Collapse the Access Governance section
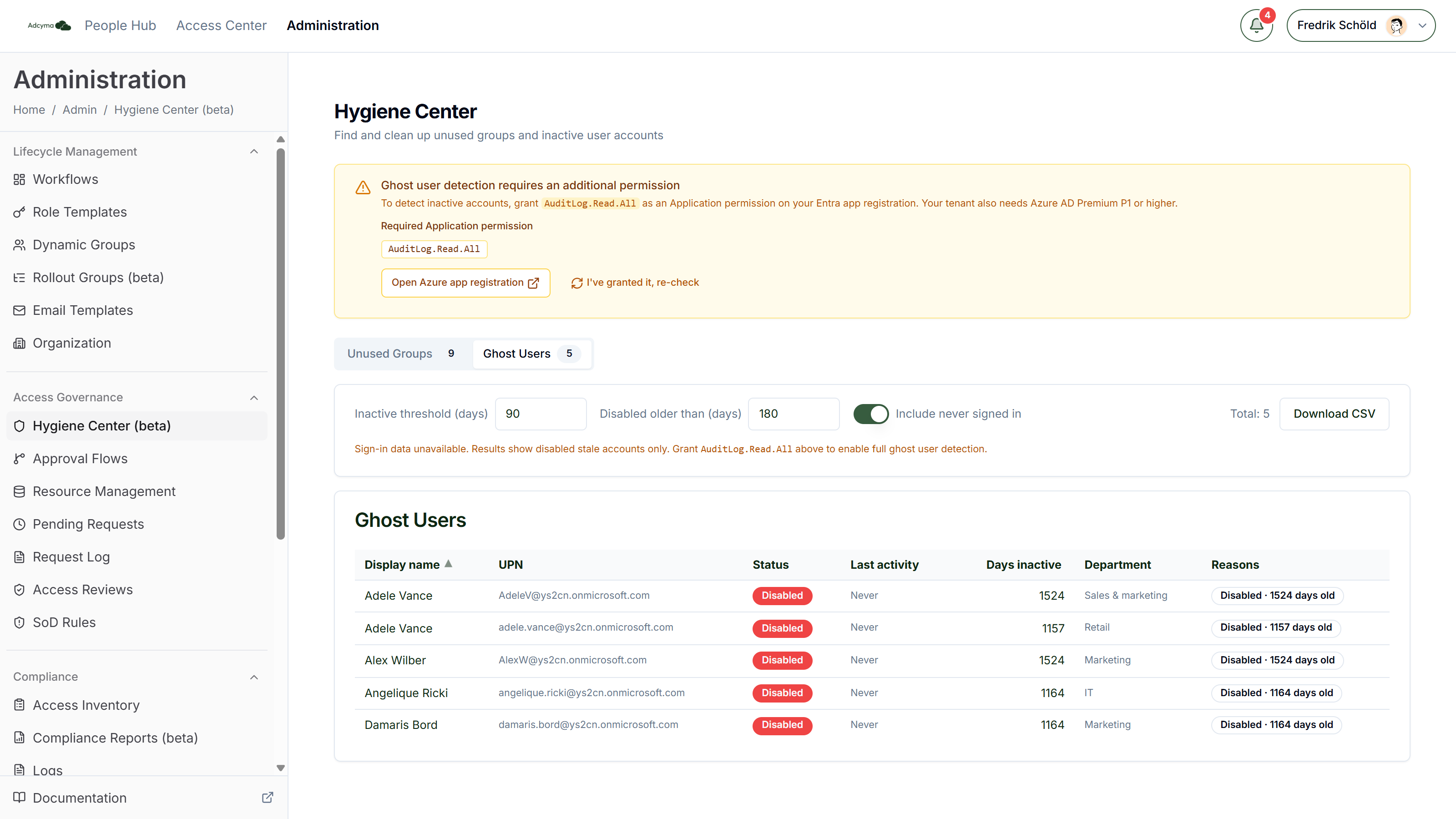Viewport: 1456px width, 819px height. 254,397
